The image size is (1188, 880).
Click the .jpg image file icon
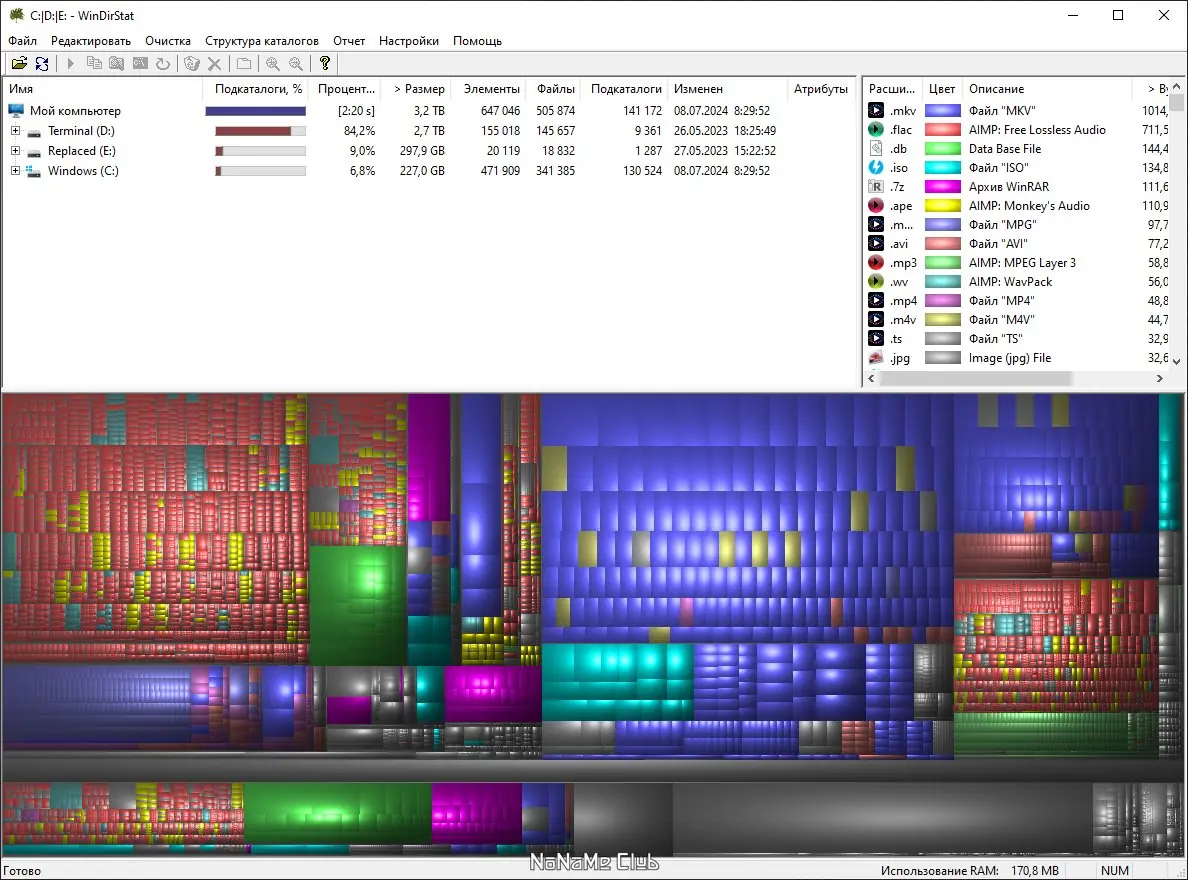pos(876,358)
